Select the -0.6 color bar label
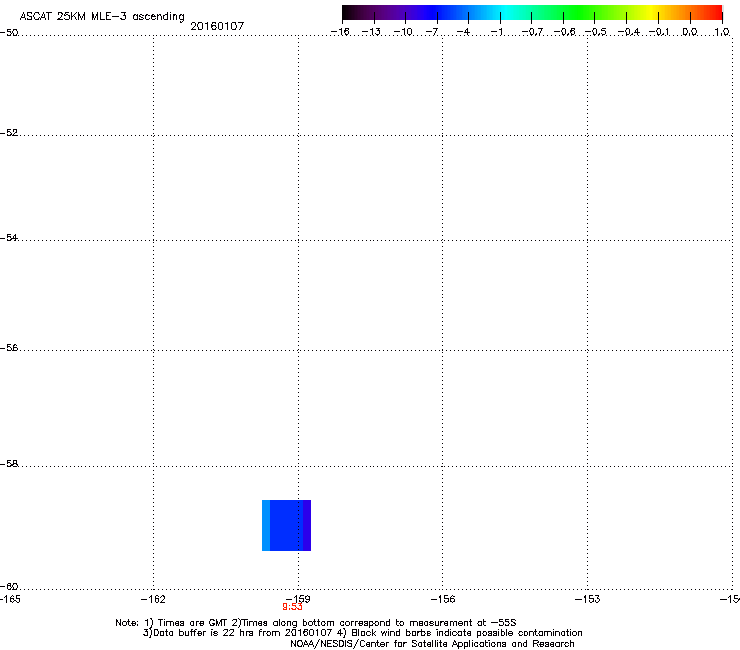The image size is (740, 650). pos(564,32)
